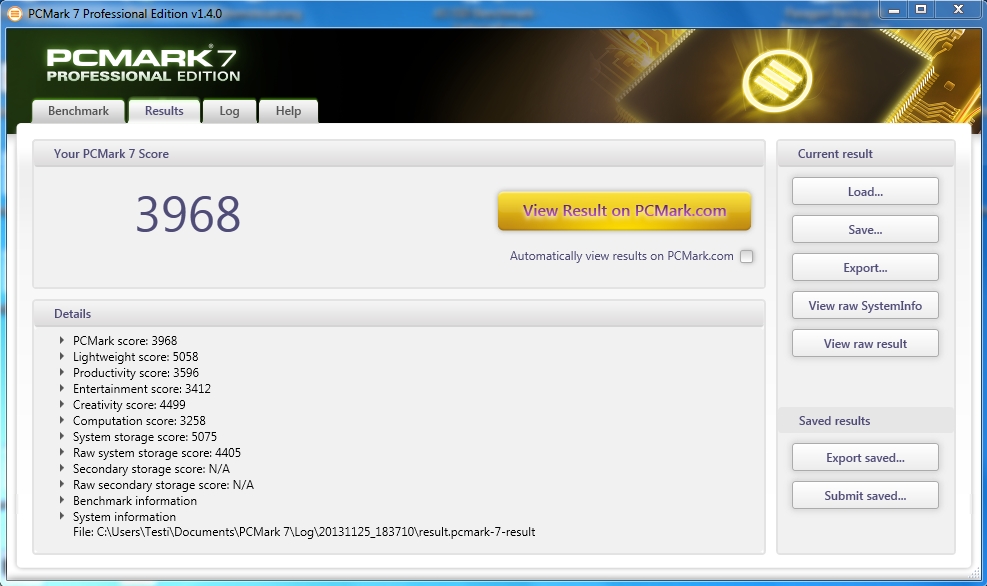This screenshot has height=586, width=987.
Task: Toggle Automatically view results on PCMark.com checkbox
Action: point(747,256)
